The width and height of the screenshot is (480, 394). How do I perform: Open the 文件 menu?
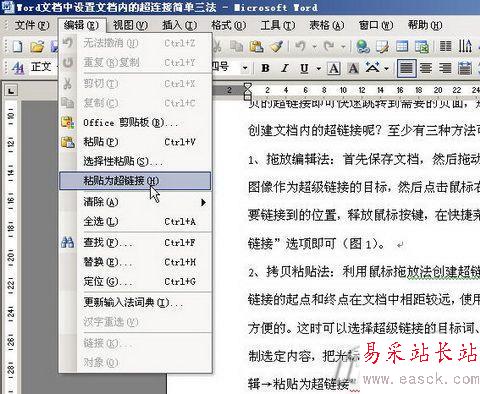coord(32,25)
